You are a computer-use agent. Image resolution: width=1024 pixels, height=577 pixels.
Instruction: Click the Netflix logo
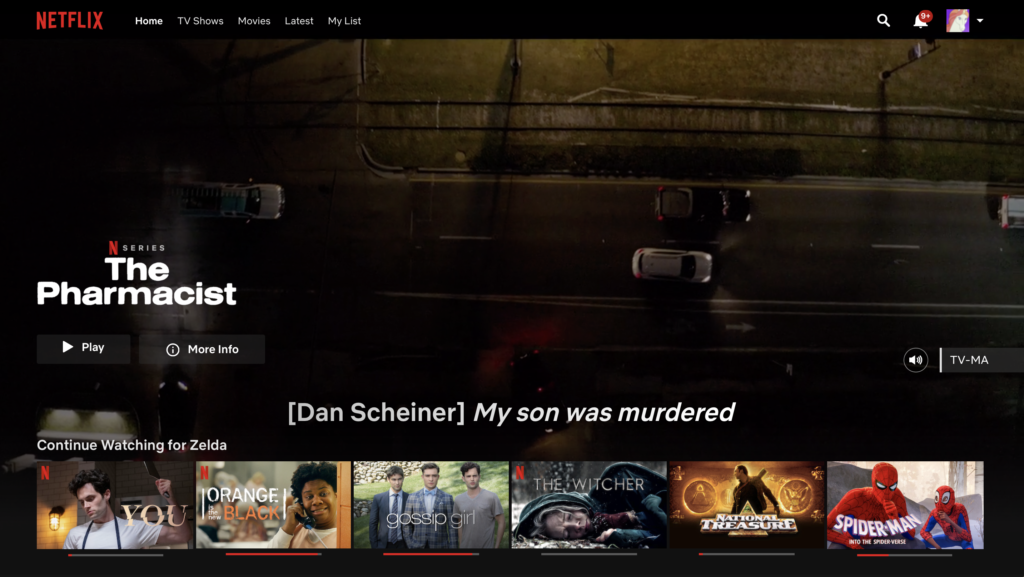click(70, 21)
